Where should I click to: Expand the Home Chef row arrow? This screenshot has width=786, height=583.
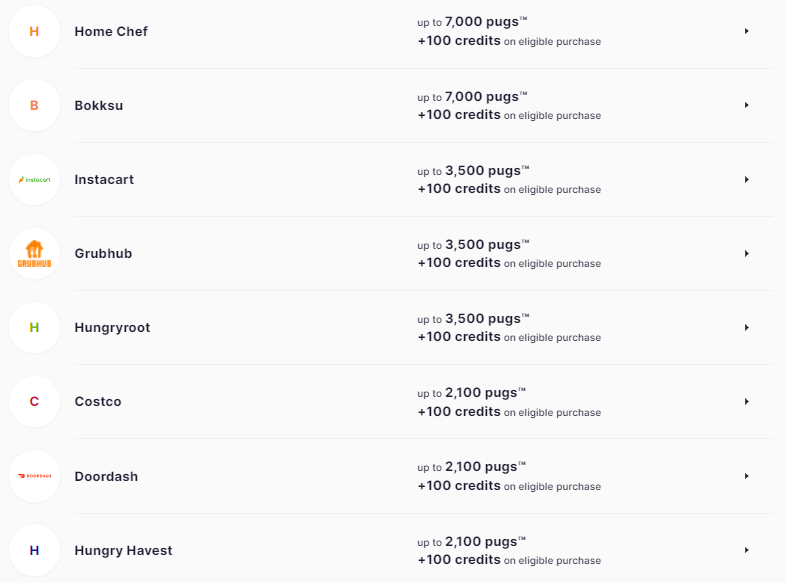[746, 31]
